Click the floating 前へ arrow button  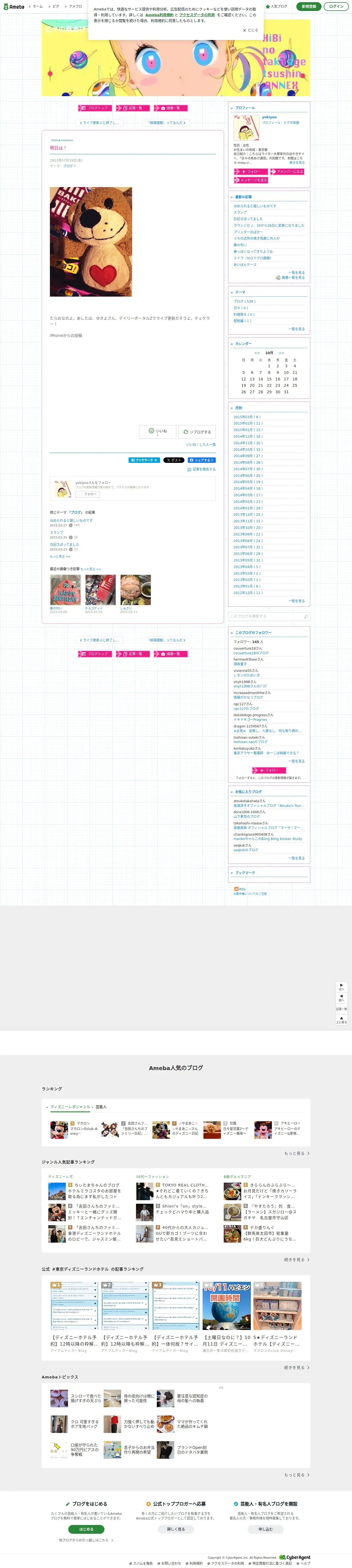[x=342, y=998]
